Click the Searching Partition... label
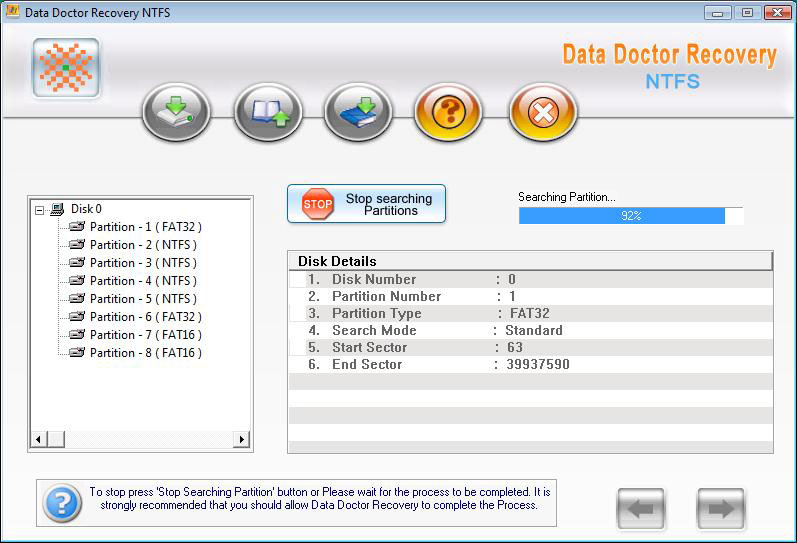797x543 pixels. (567, 197)
